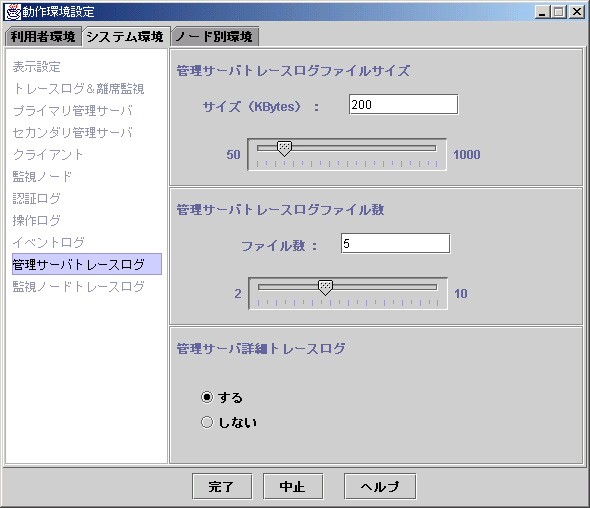This screenshot has width=590, height=508.
Task: Click the 中止 button
Action: coord(293,487)
